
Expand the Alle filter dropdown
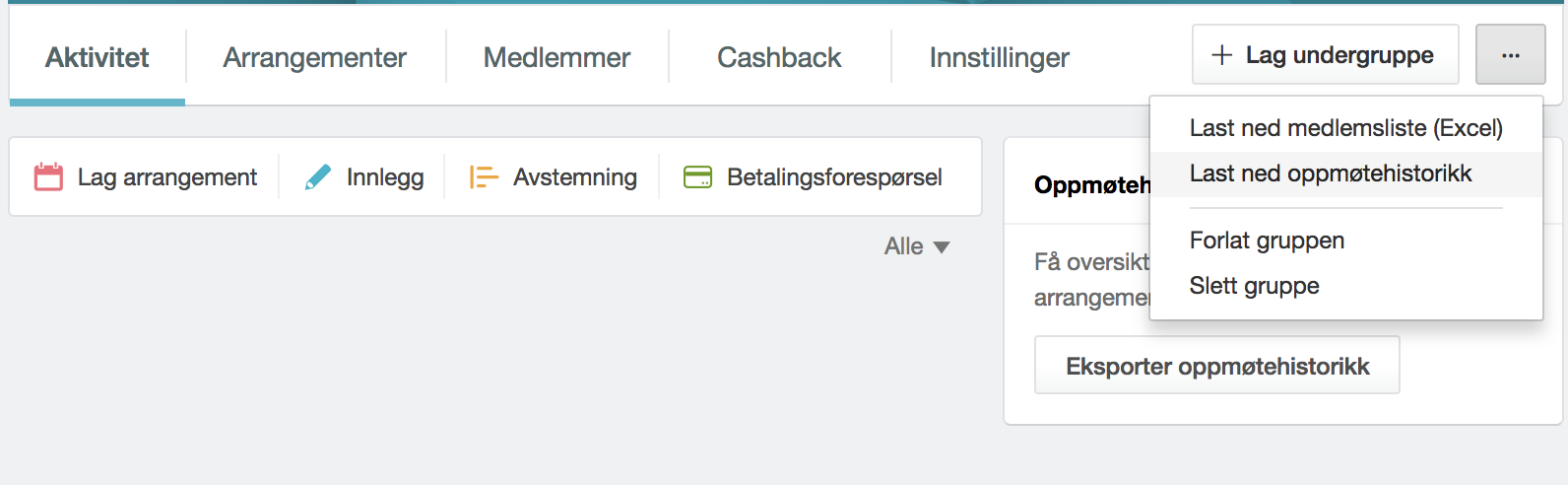point(917,246)
